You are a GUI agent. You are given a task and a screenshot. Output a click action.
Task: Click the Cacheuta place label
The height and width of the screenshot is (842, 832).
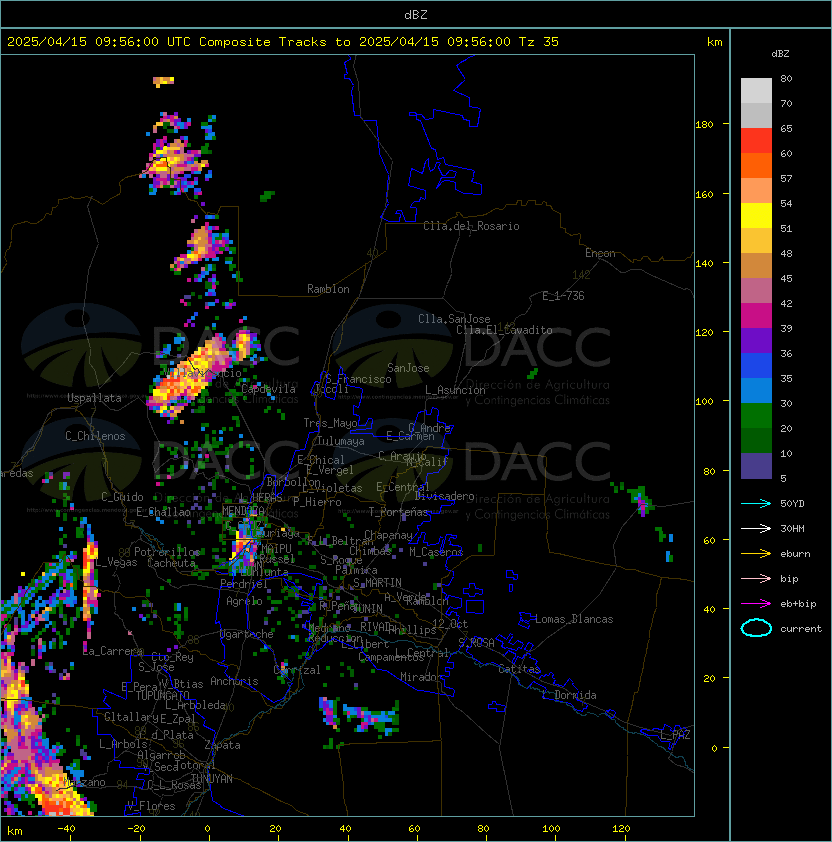pos(171,563)
